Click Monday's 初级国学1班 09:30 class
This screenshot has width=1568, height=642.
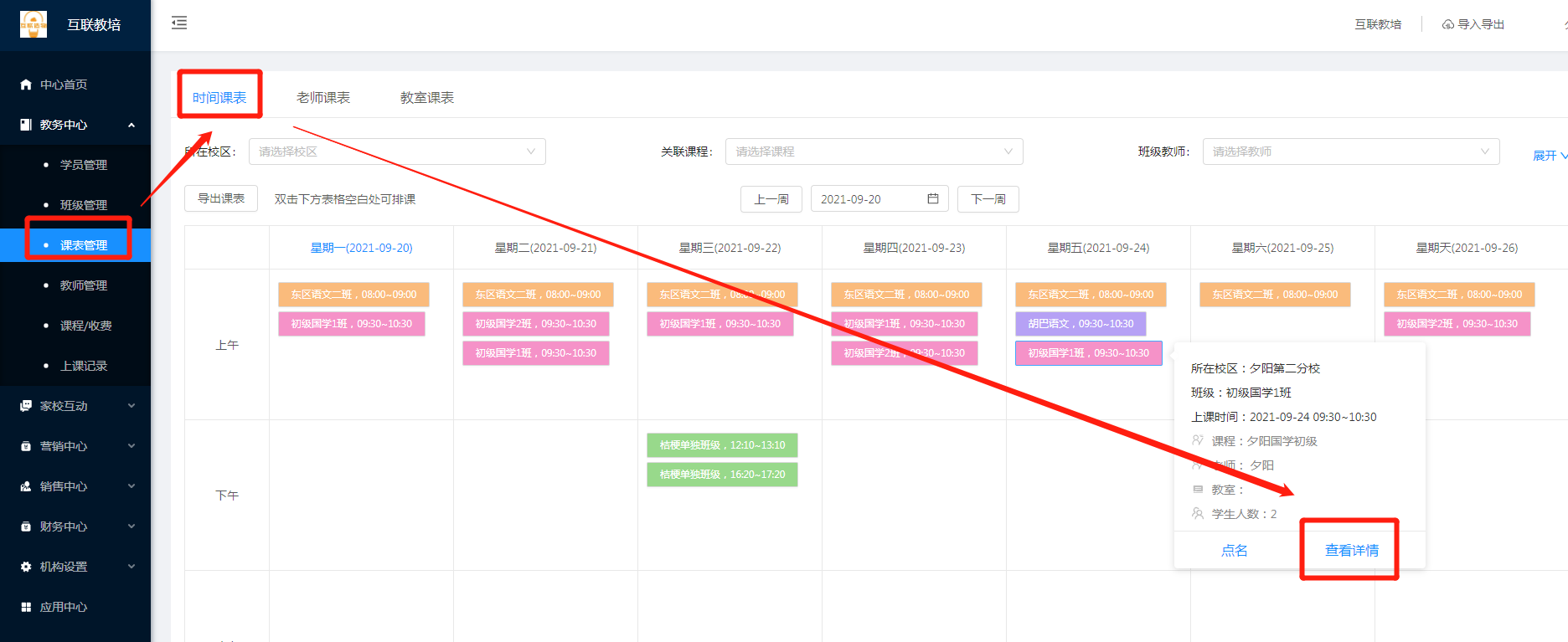point(352,324)
